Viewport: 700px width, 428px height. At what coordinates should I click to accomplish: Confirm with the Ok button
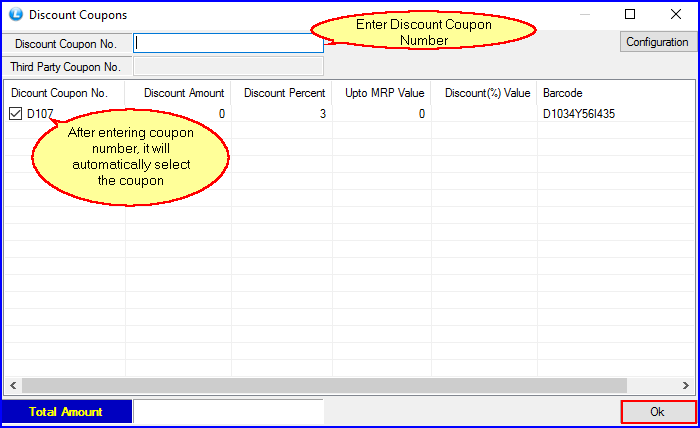(x=658, y=411)
